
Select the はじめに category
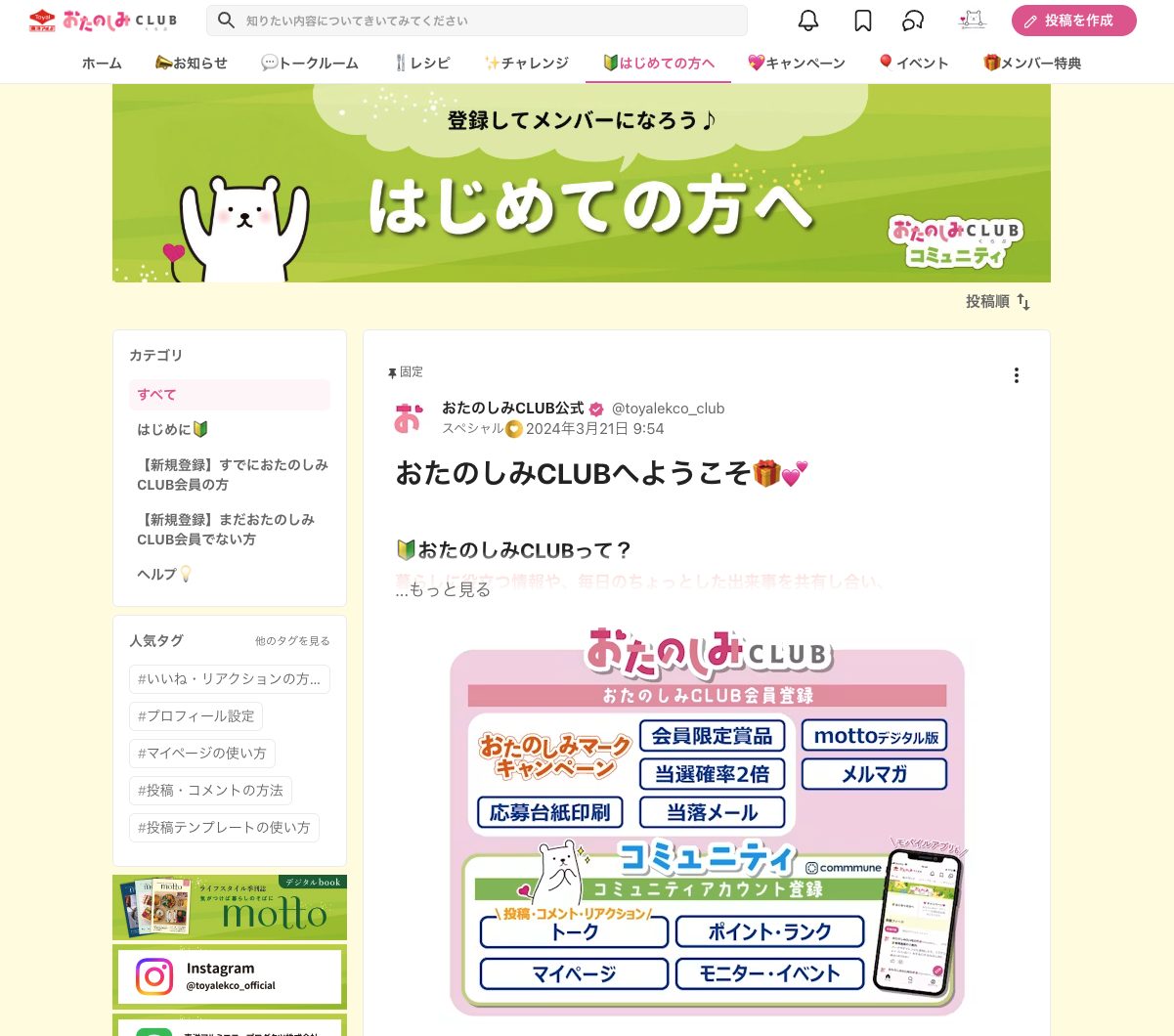[230, 429]
